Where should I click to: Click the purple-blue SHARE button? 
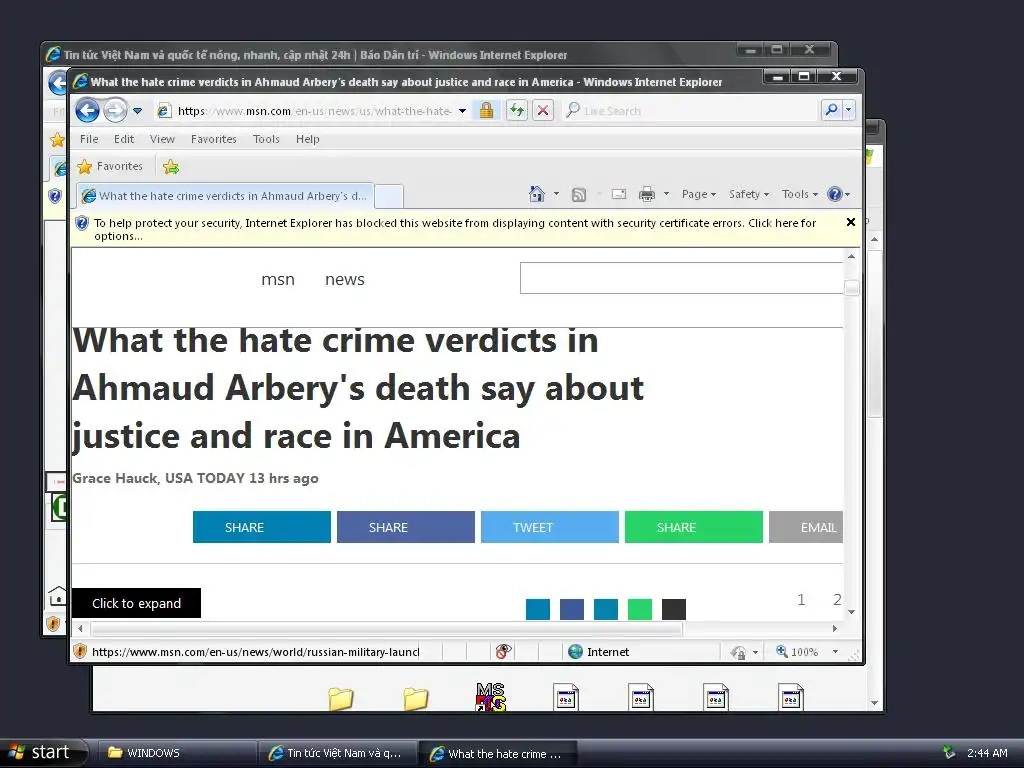pos(406,527)
